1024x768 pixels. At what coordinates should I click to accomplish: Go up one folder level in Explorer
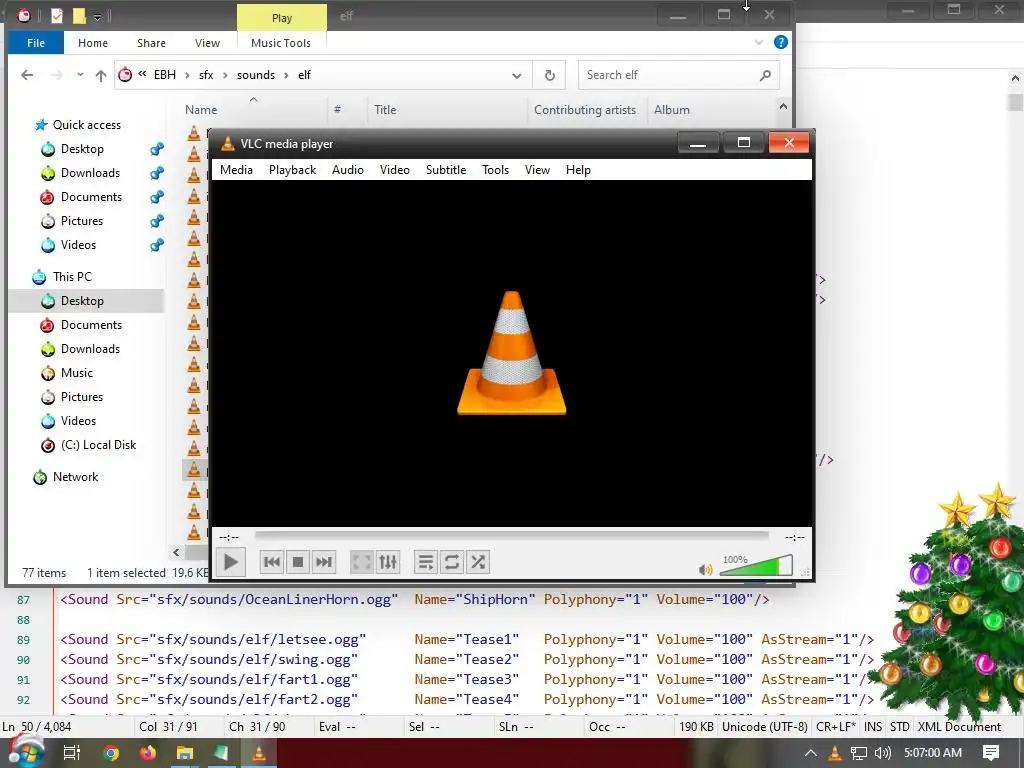point(101,75)
